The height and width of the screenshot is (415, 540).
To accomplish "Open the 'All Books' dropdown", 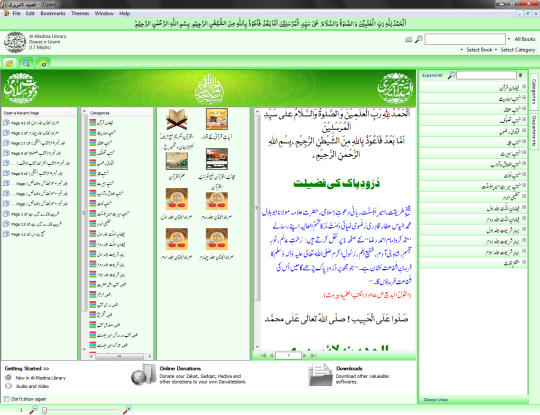I will coord(522,39).
